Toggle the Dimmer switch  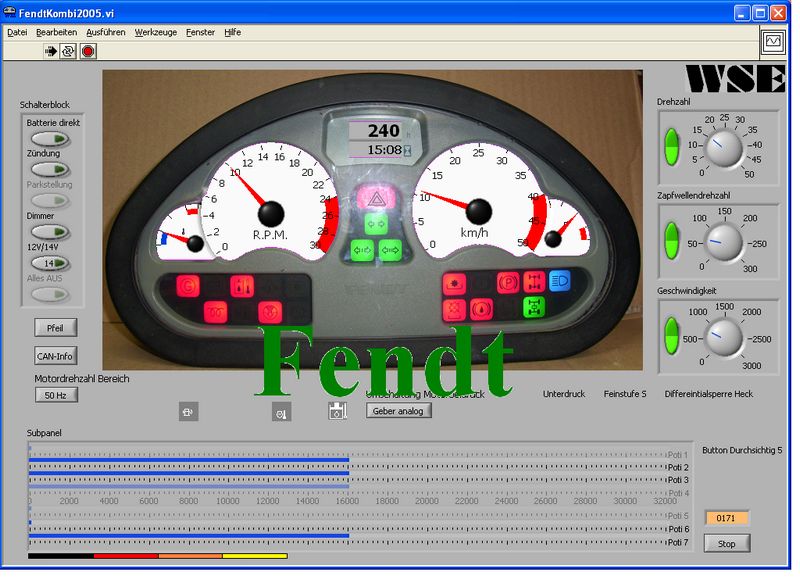click(x=50, y=232)
